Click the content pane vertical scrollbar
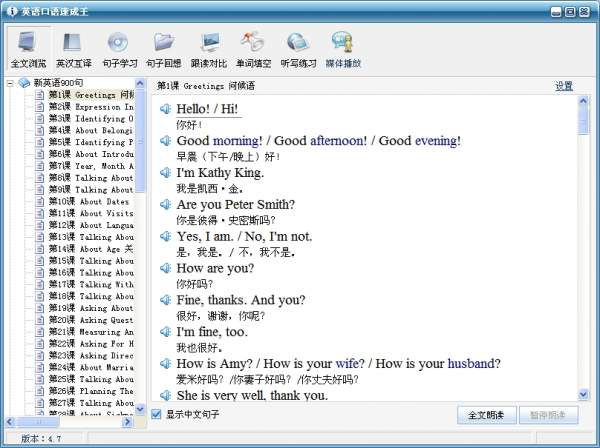 tap(584, 250)
